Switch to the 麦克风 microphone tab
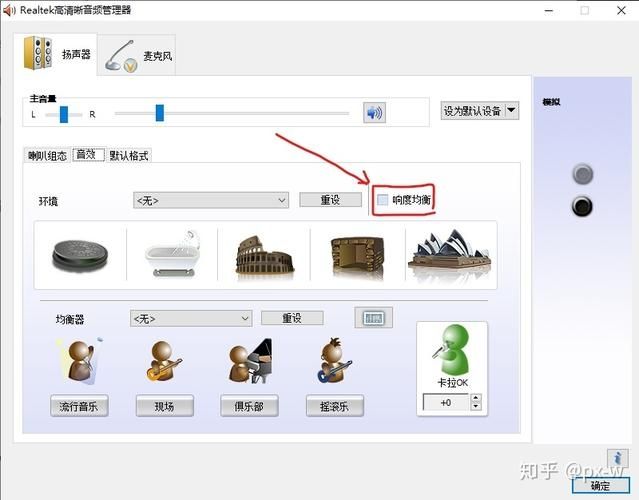The height and width of the screenshot is (500, 639). (x=137, y=56)
